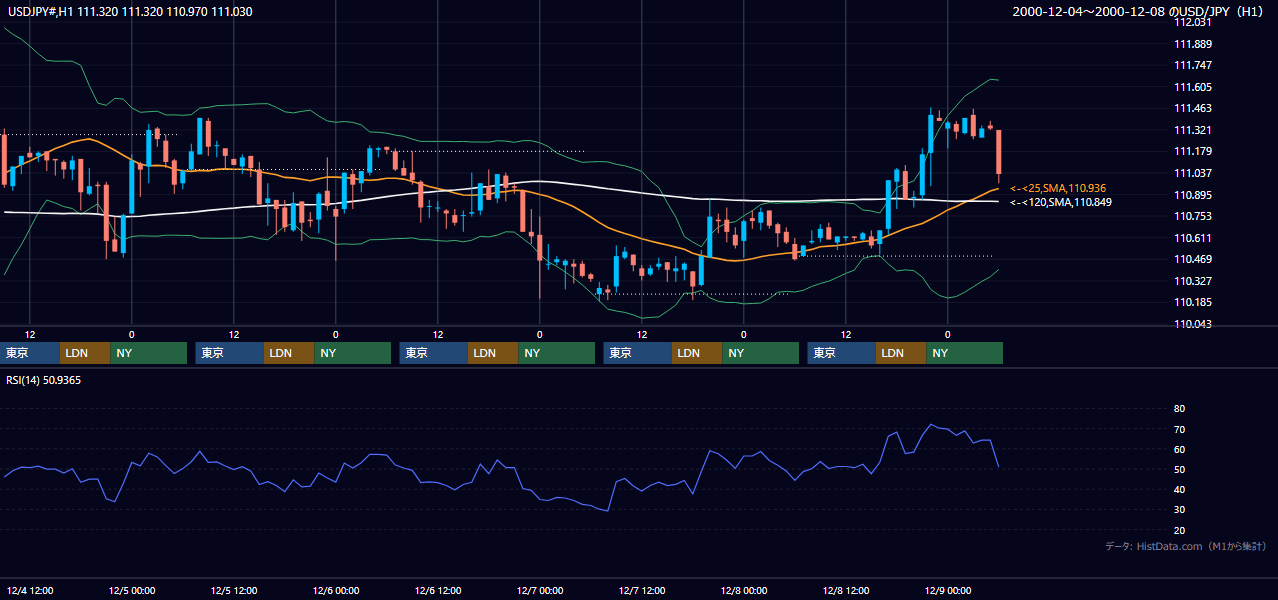The image size is (1278, 600).
Task: Click the leftmost 東京 session block
Action: coord(31,353)
